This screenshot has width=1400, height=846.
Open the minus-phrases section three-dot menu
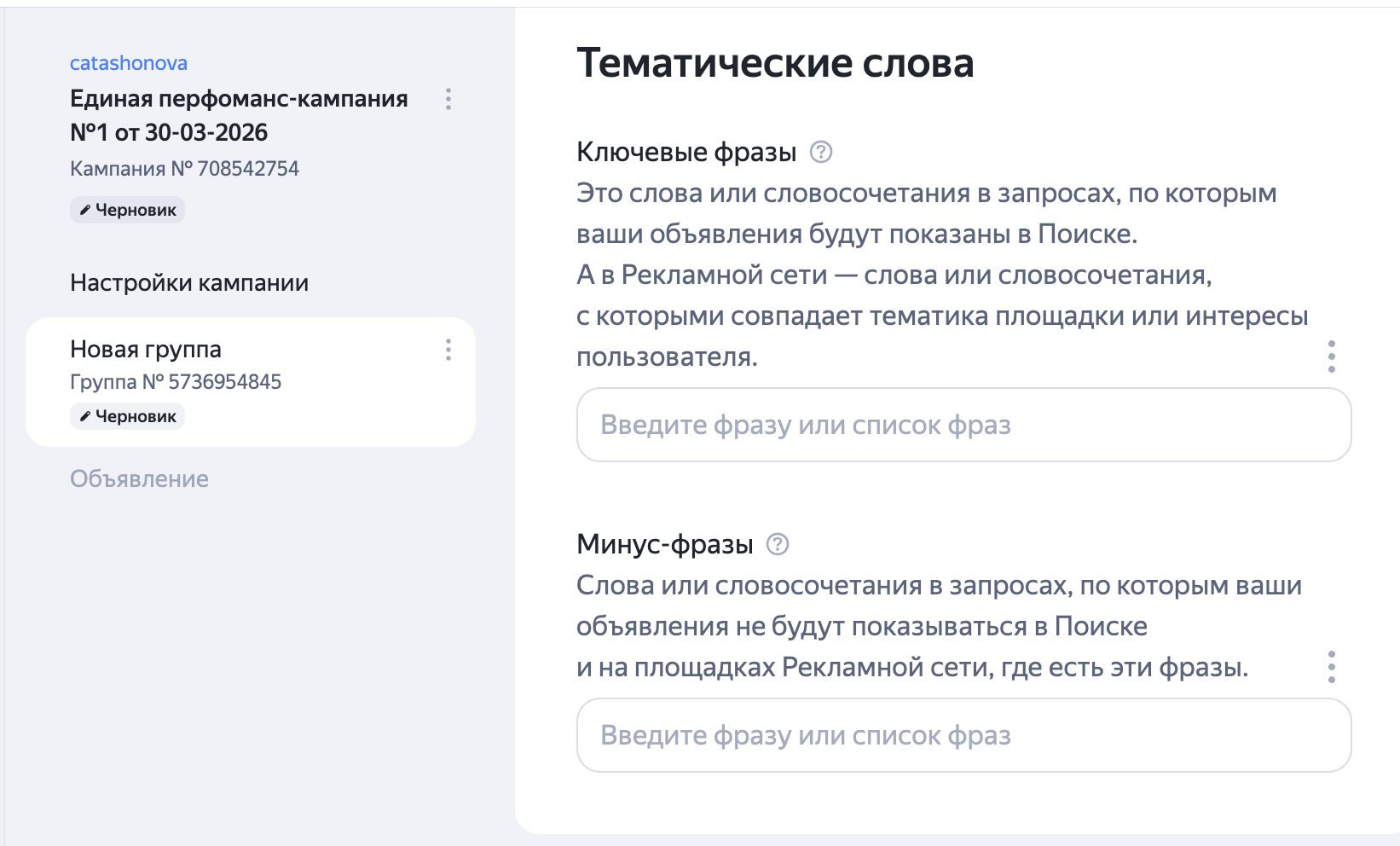pos(1332,667)
